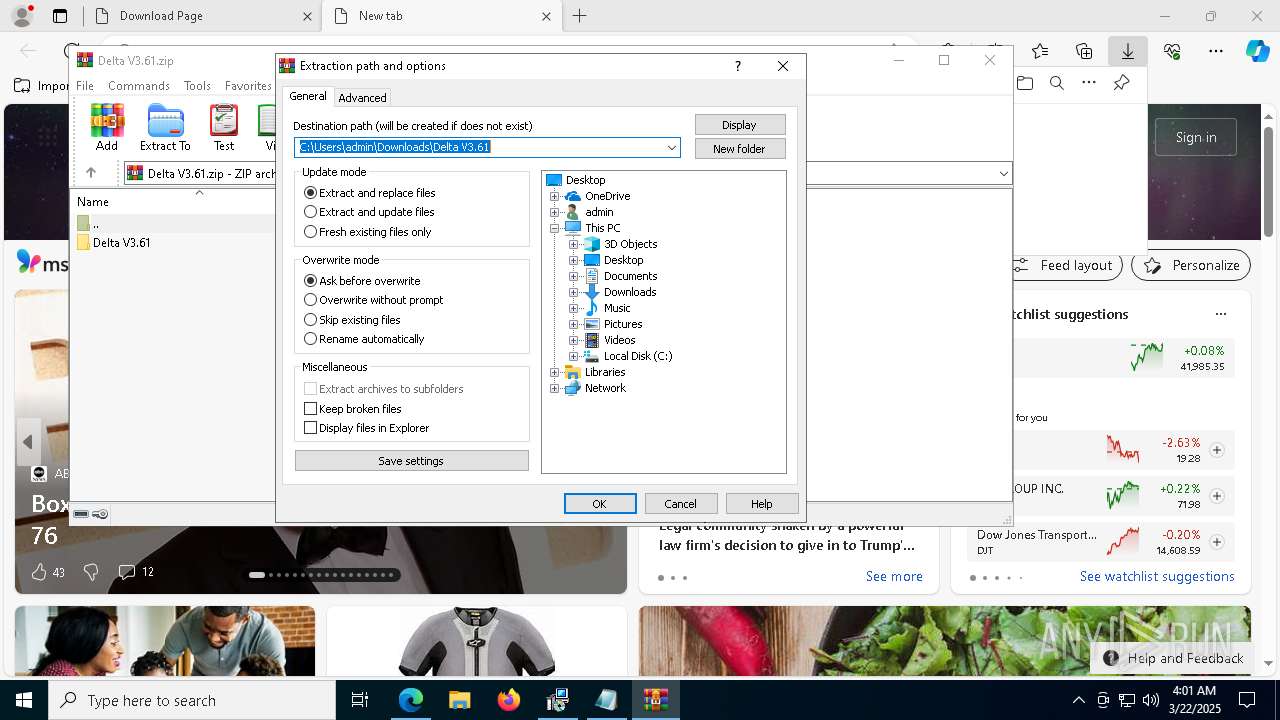This screenshot has height=720, width=1280.
Task: Open the WinRAR File menu
Action: [85, 86]
